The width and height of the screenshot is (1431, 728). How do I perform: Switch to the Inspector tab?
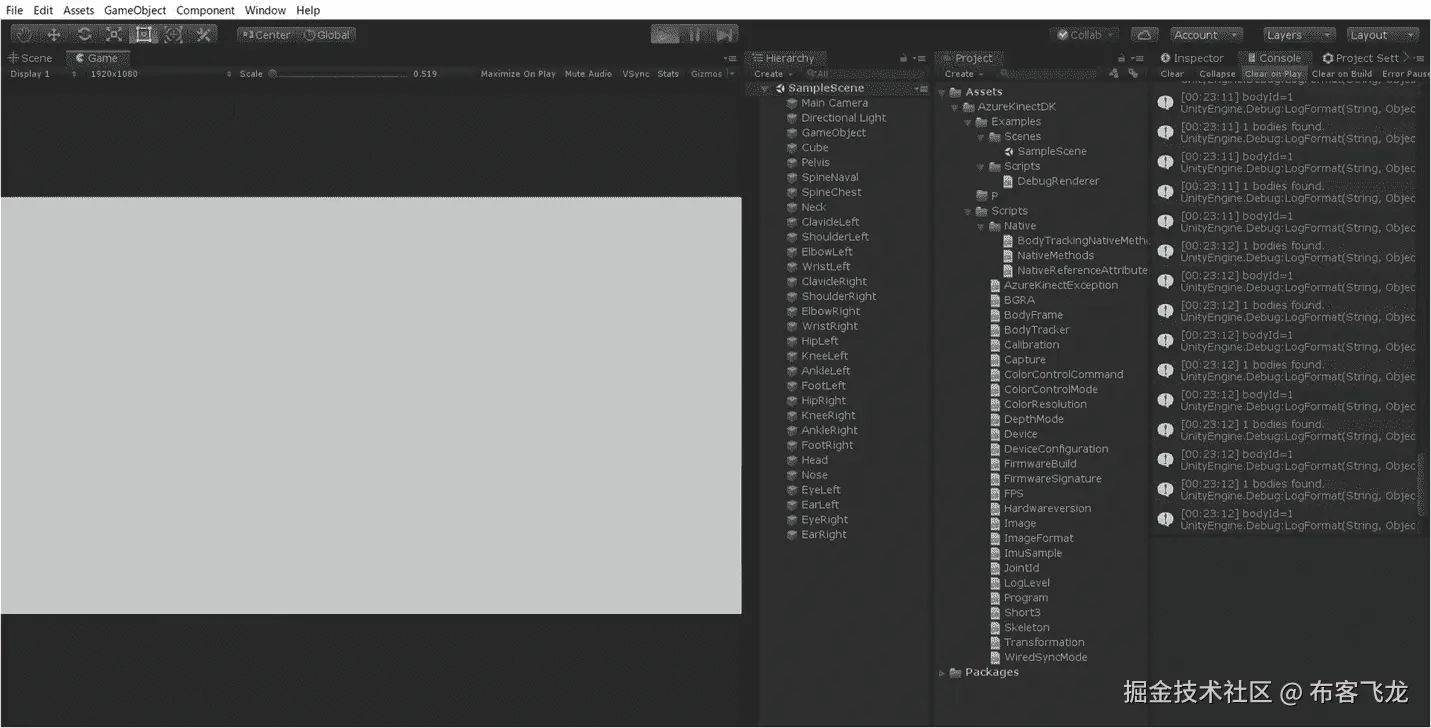click(x=1192, y=58)
